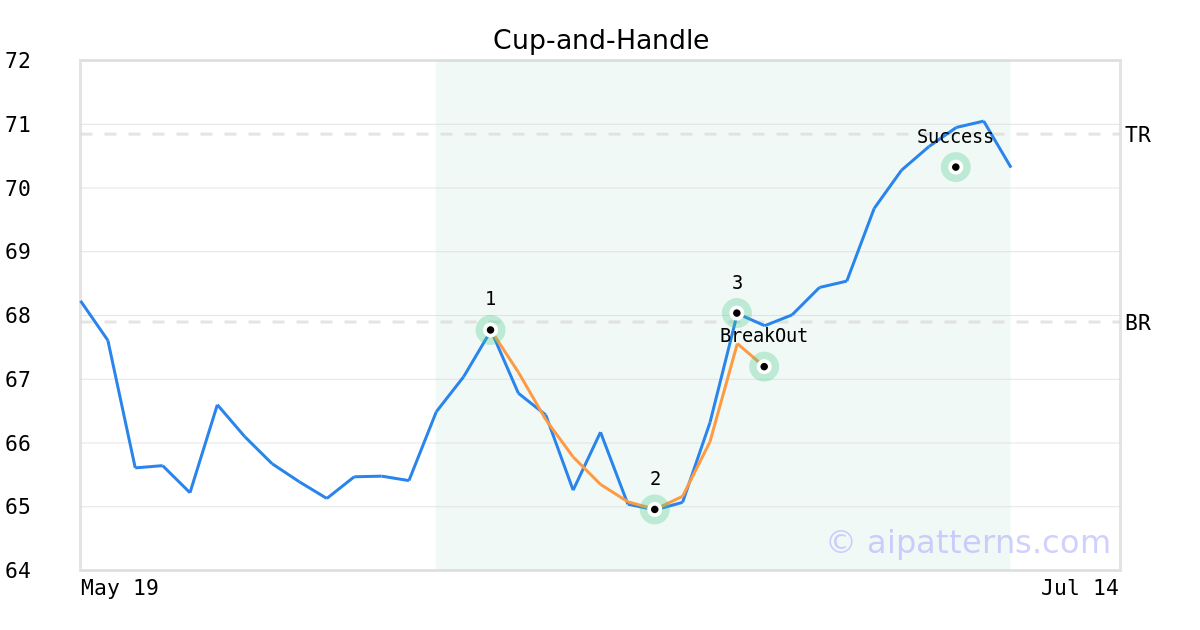This screenshot has height=630, width=1200.
Task: Select the BreakOut marker circle
Action: click(764, 367)
